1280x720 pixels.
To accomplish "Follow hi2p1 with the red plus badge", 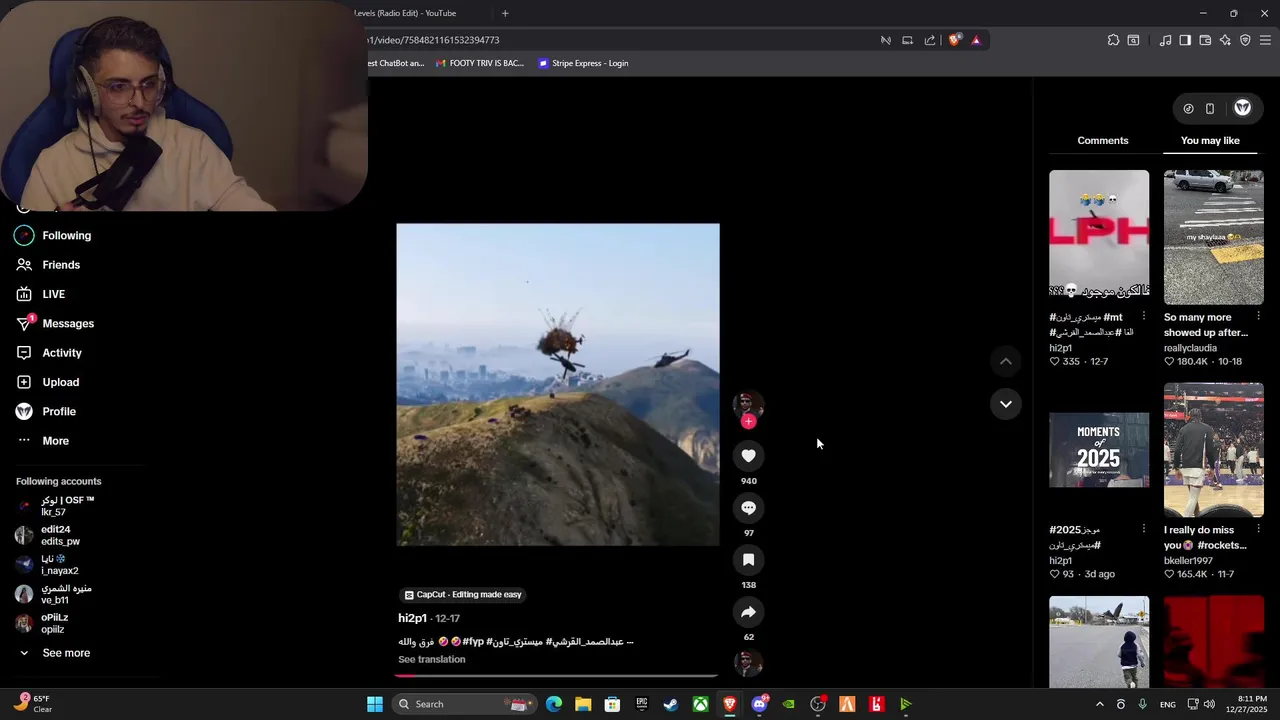I will click(x=748, y=422).
